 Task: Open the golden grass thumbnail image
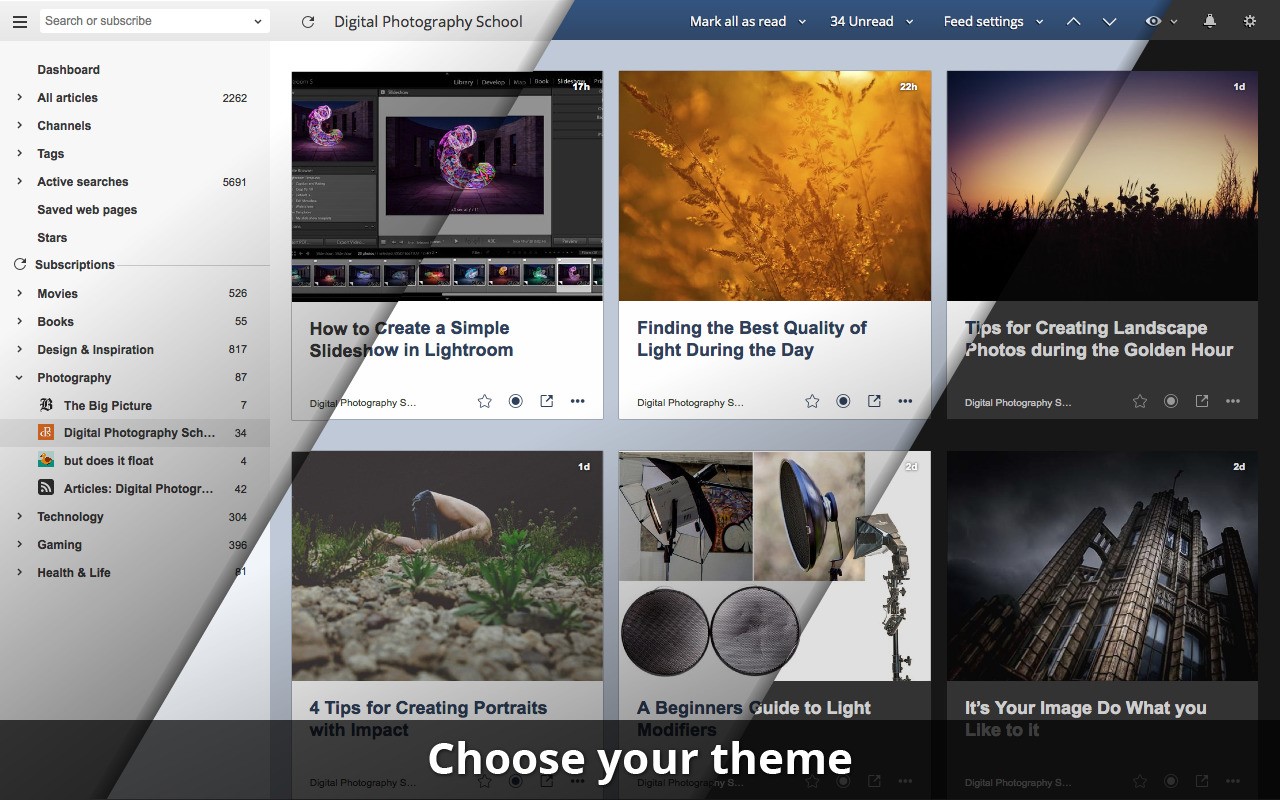point(775,186)
